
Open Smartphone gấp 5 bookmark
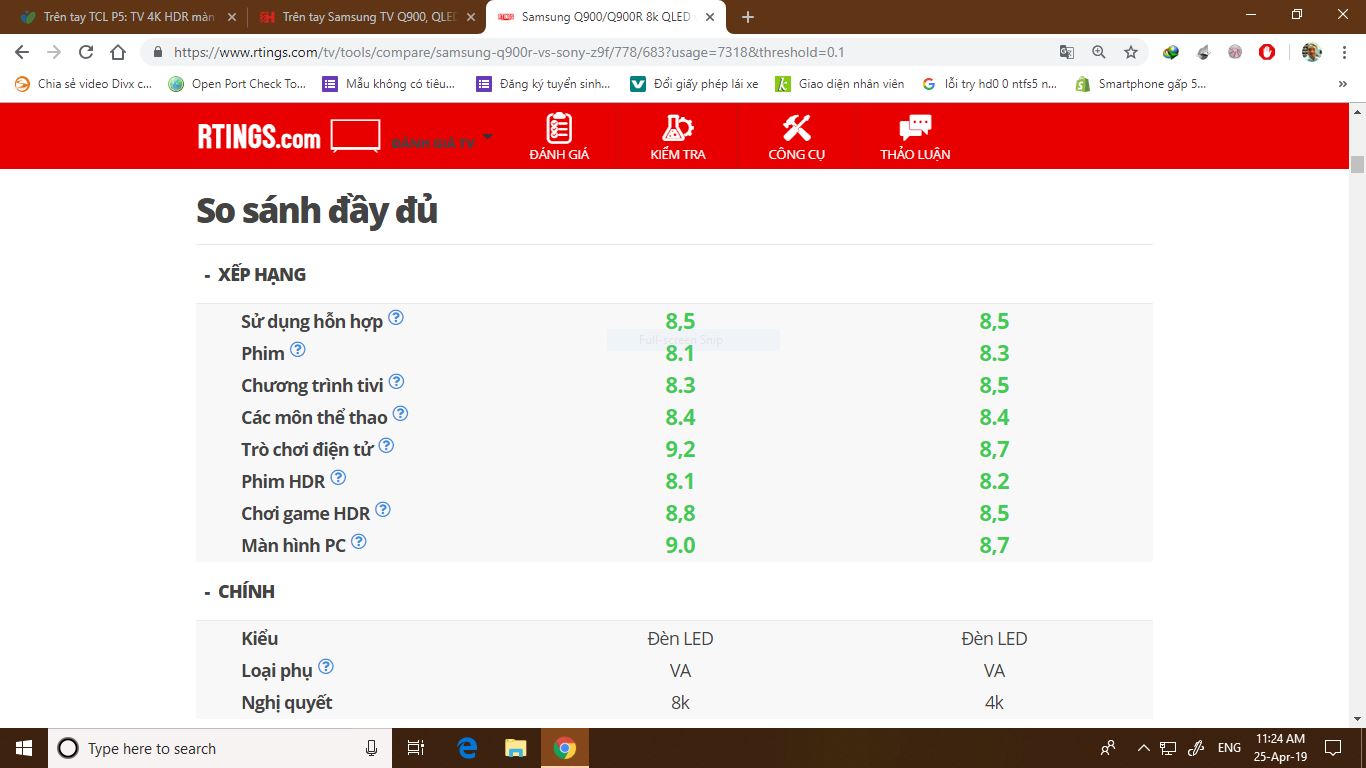(x=1141, y=84)
